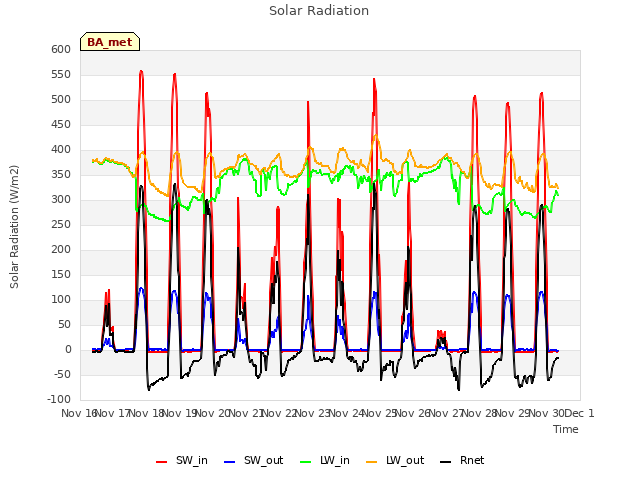Click the blue SW_out legend swatch
Screen dimensions: 640x480
click(x=230, y=462)
